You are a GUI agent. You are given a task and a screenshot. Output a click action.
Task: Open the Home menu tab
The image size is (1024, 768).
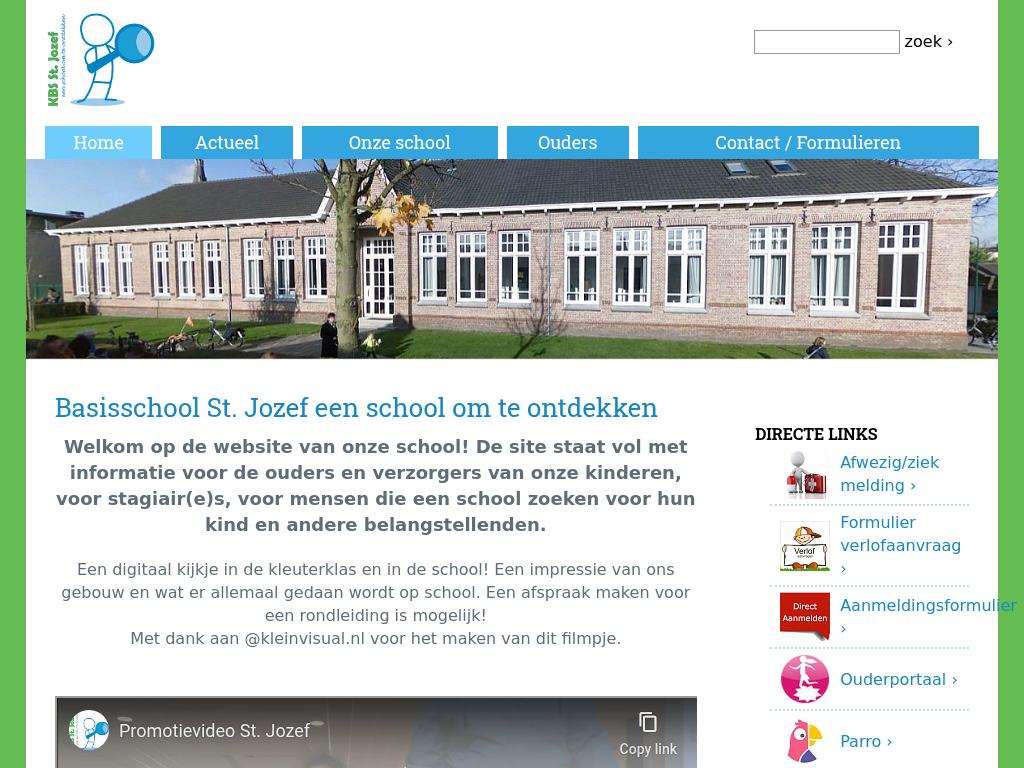coord(98,143)
